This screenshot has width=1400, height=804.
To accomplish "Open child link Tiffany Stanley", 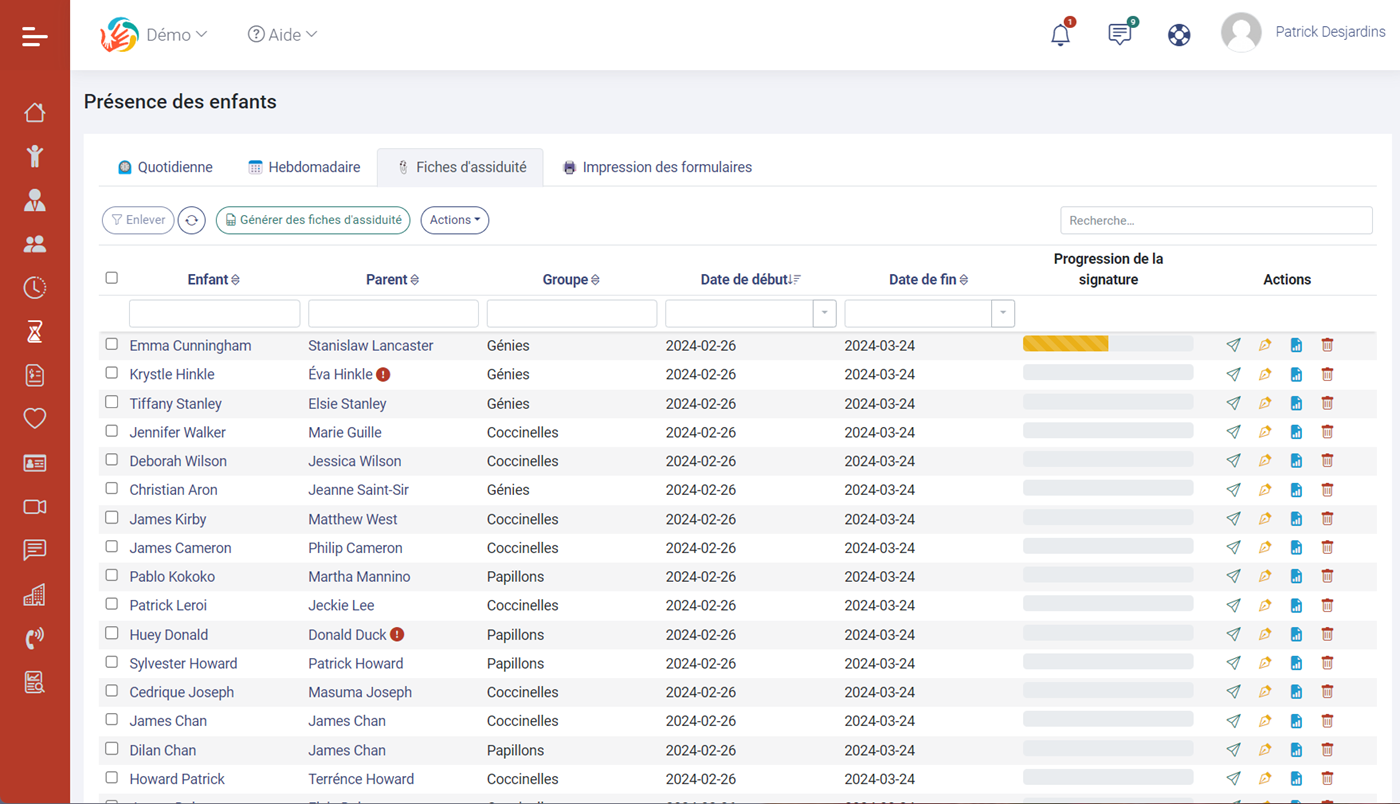I will pos(176,404).
